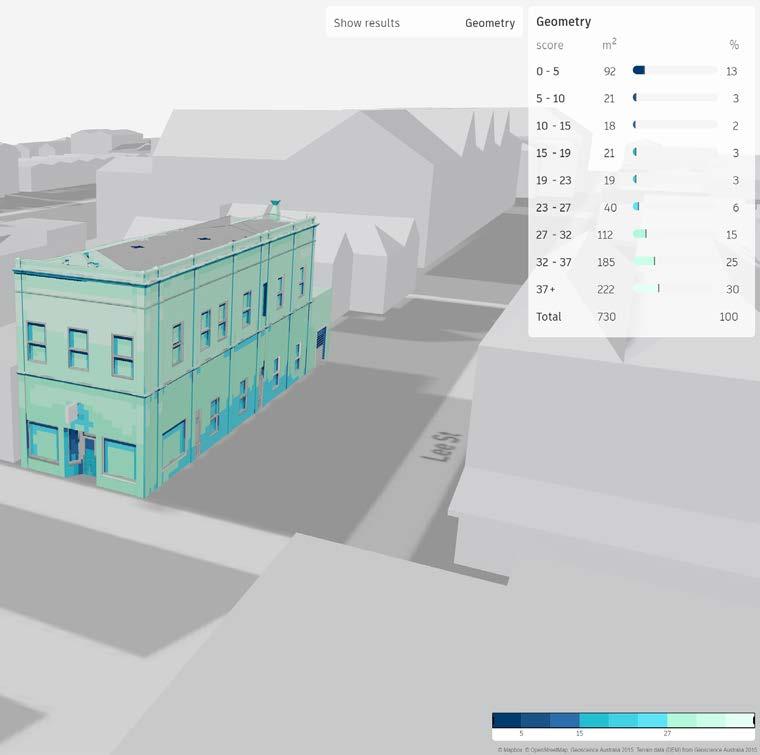The image size is (760, 755).
Task: Pick the darkest navy swatch in color legend
Action: [x=507, y=720]
